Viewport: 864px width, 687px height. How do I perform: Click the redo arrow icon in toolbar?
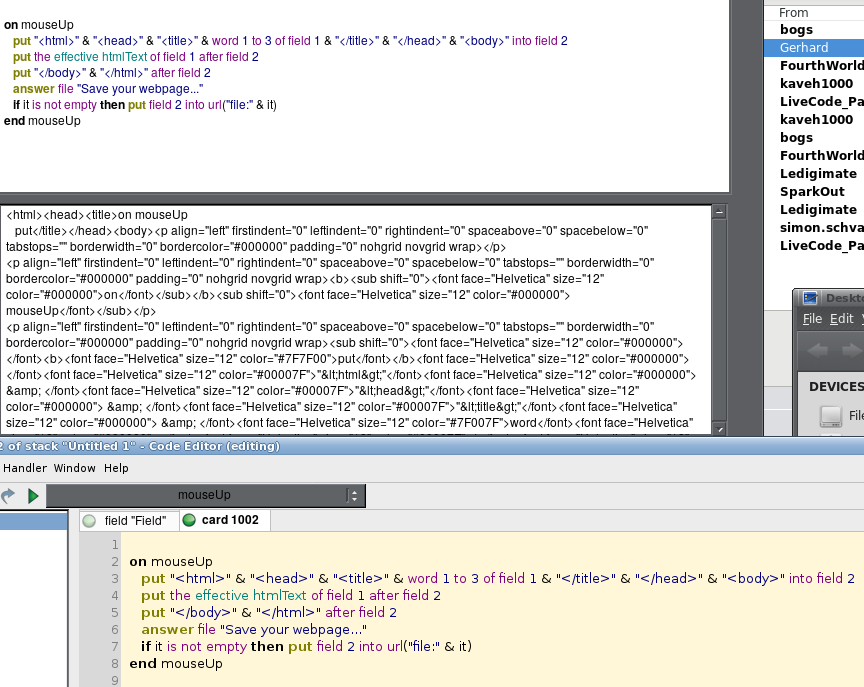coord(8,496)
